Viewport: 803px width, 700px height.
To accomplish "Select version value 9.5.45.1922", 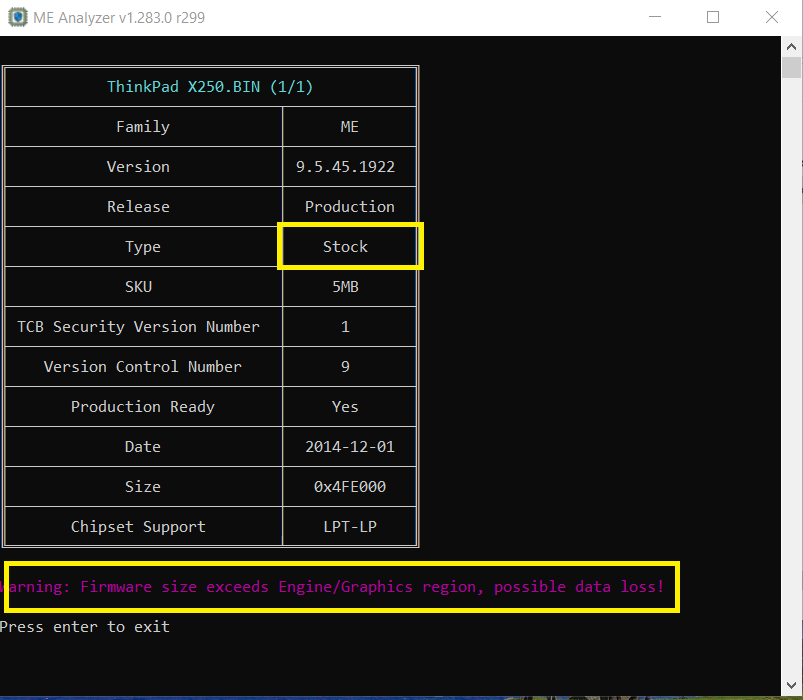I will [x=345, y=166].
